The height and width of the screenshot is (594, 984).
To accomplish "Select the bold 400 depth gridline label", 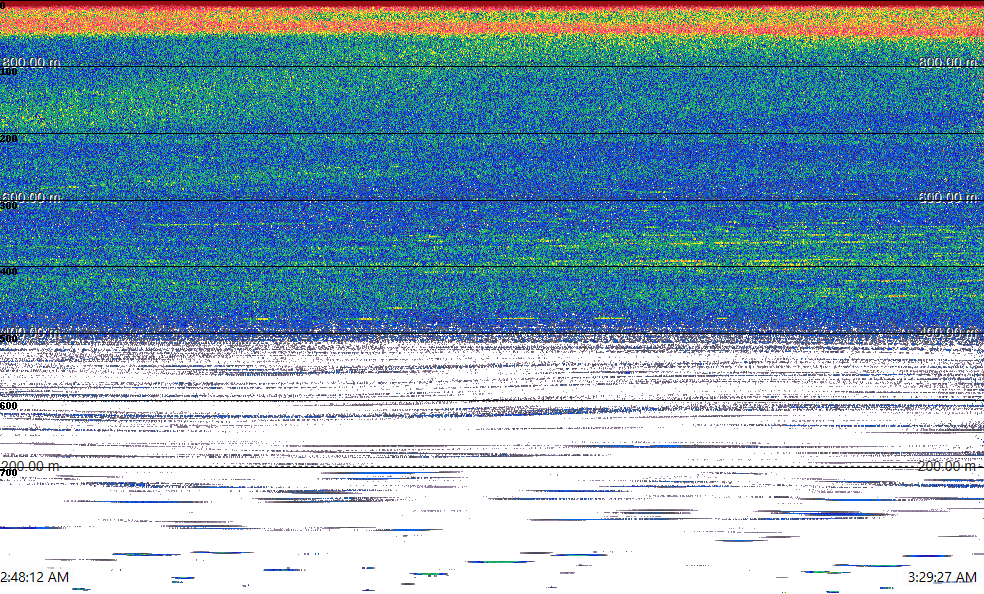I will point(9,272).
